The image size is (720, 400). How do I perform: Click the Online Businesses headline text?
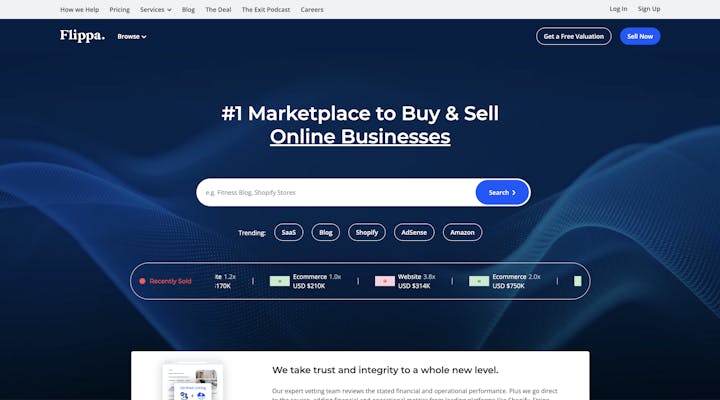360,136
